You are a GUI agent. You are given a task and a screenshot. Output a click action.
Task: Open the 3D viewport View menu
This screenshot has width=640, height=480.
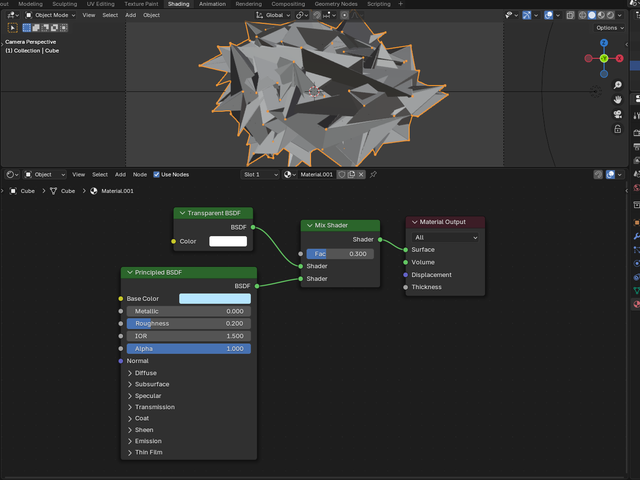click(89, 15)
